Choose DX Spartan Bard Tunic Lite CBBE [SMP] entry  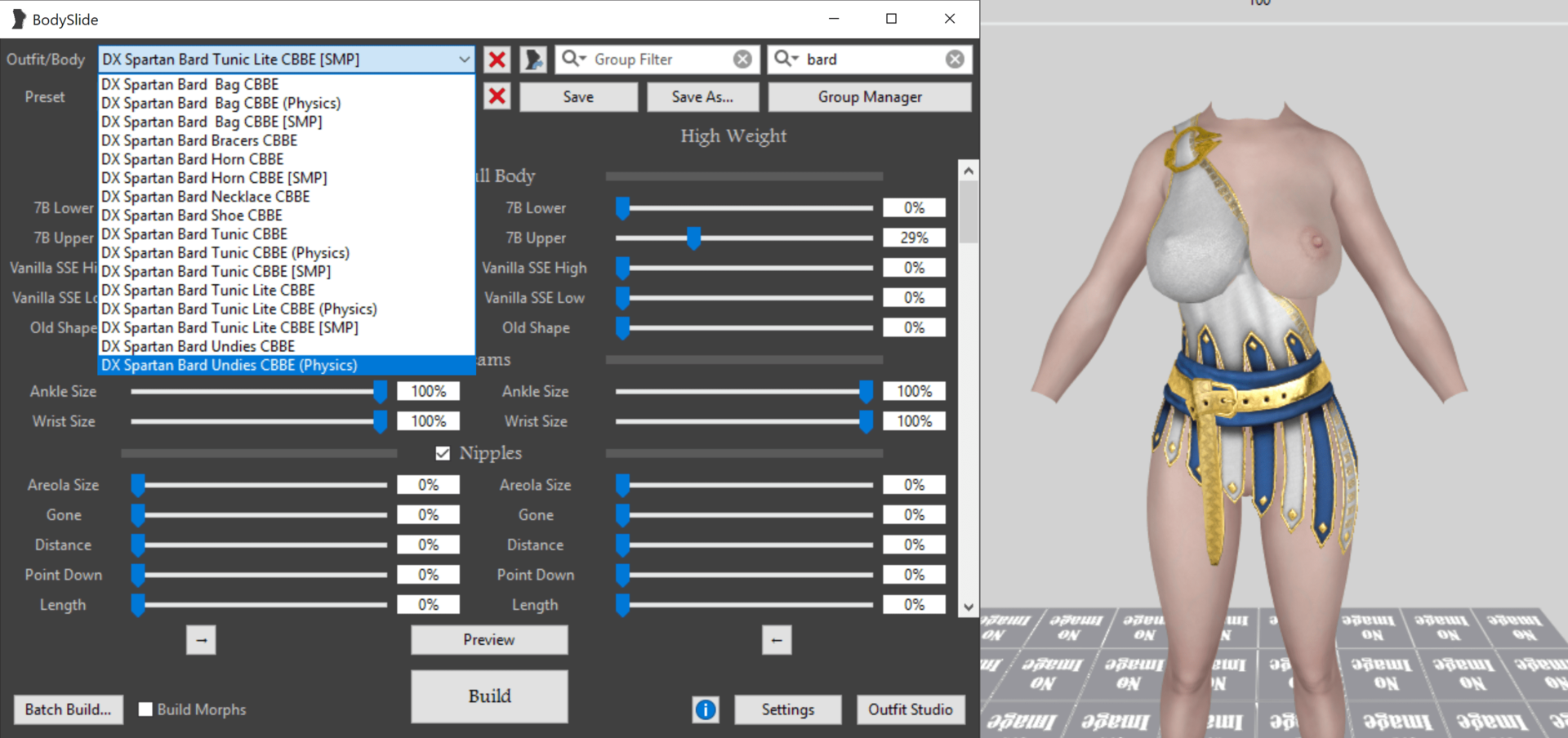click(287, 328)
